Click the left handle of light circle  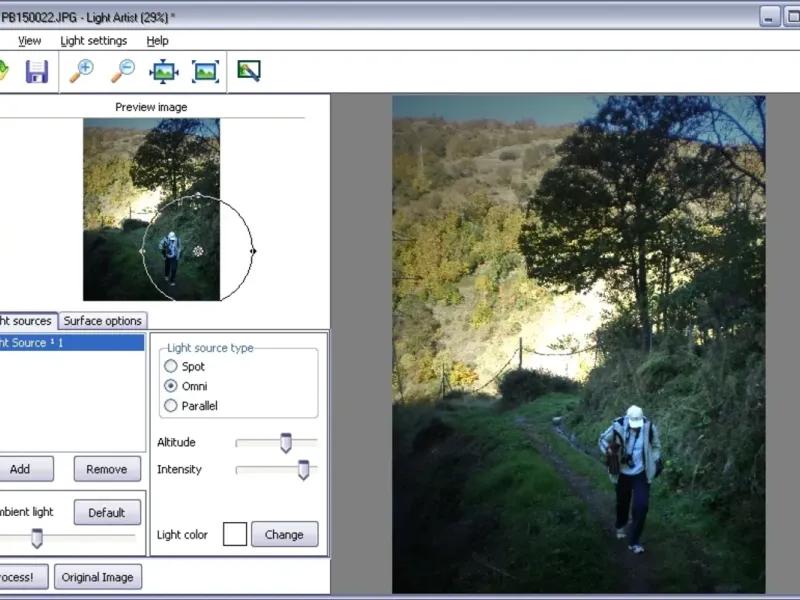click(142, 251)
